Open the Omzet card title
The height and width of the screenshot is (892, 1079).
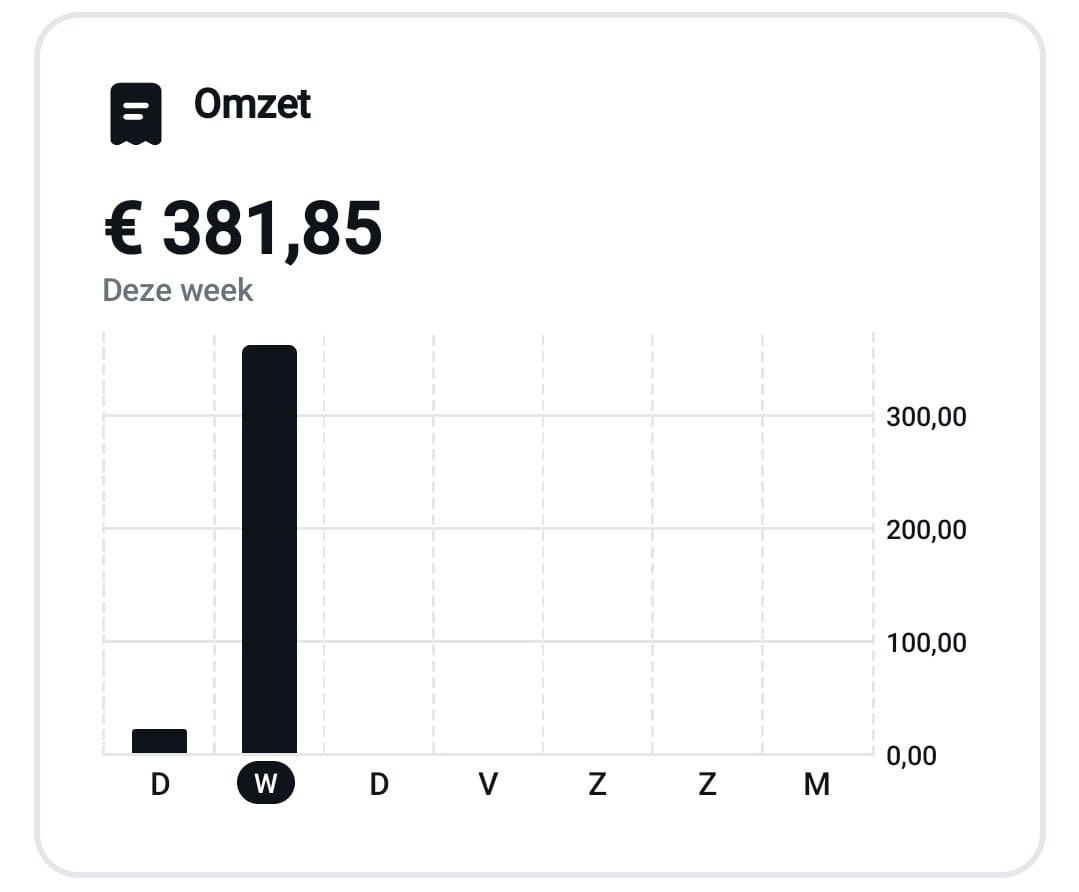[x=252, y=104]
